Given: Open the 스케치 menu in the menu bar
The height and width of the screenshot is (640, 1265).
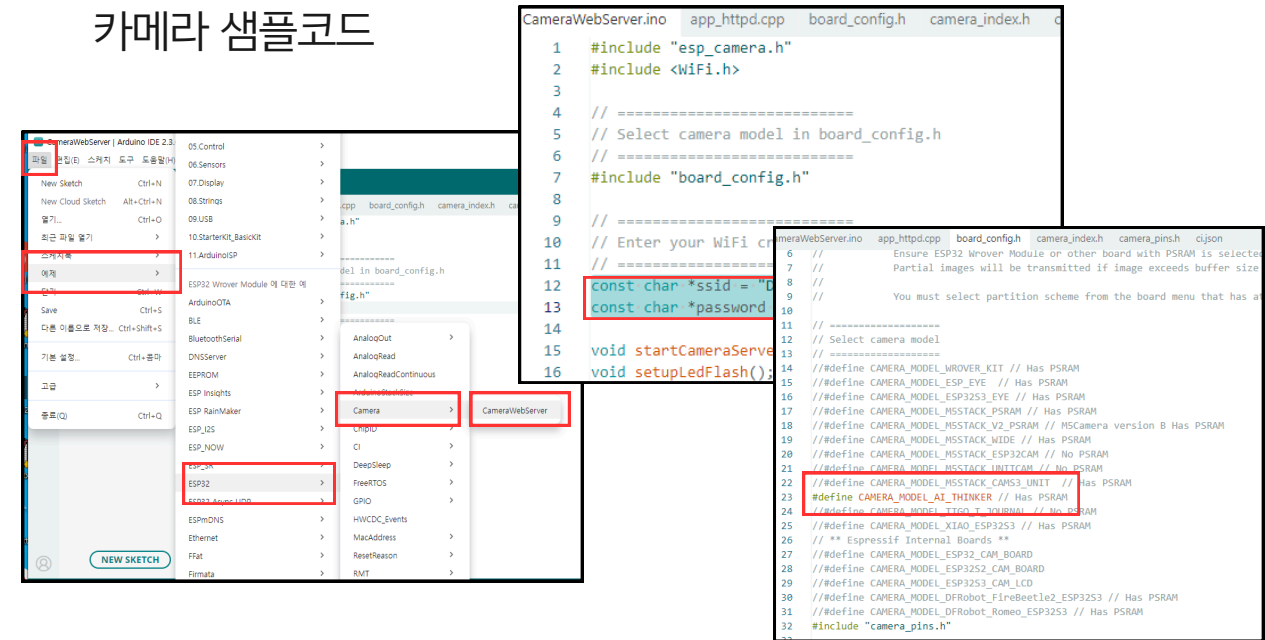Looking at the screenshot, I should click(x=99, y=160).
